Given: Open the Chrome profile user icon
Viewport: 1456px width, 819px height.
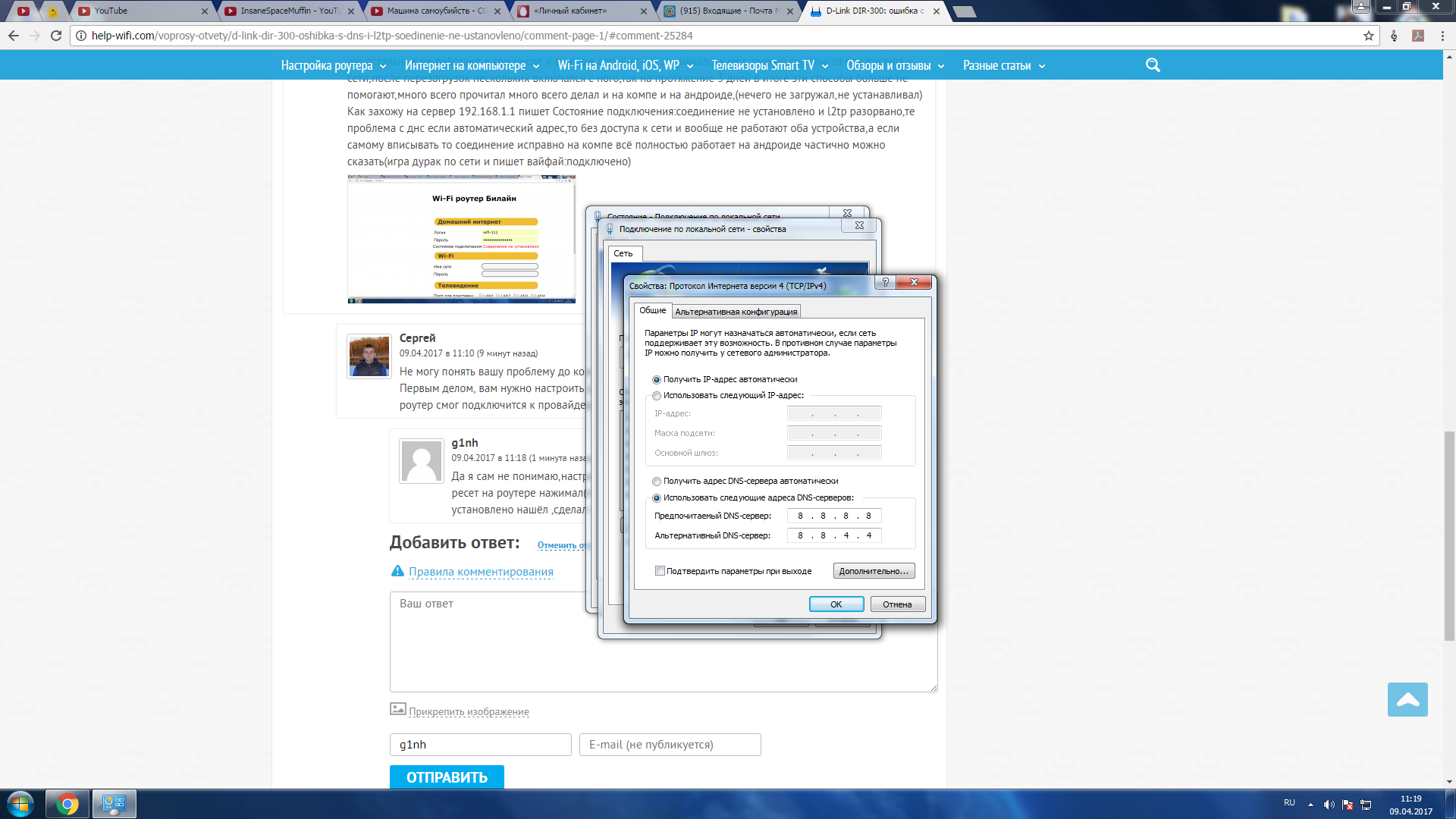Looking at the screenshot, I should 1361,7.
